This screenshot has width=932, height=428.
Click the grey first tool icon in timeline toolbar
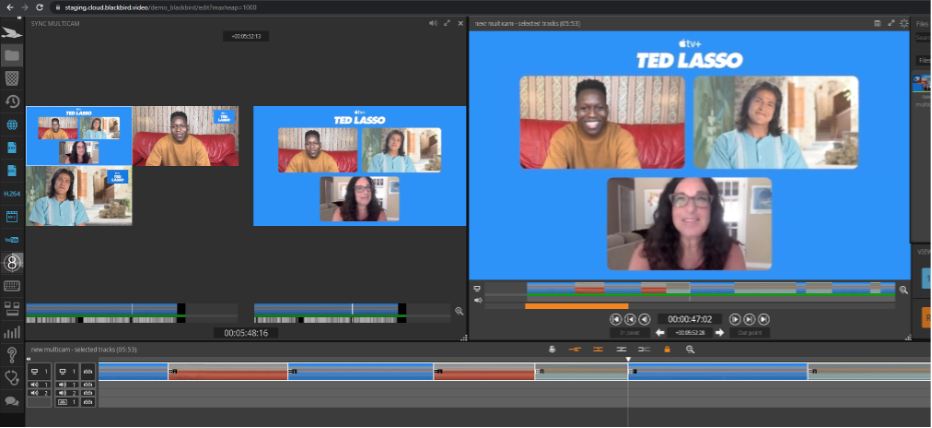click(552, 350)
